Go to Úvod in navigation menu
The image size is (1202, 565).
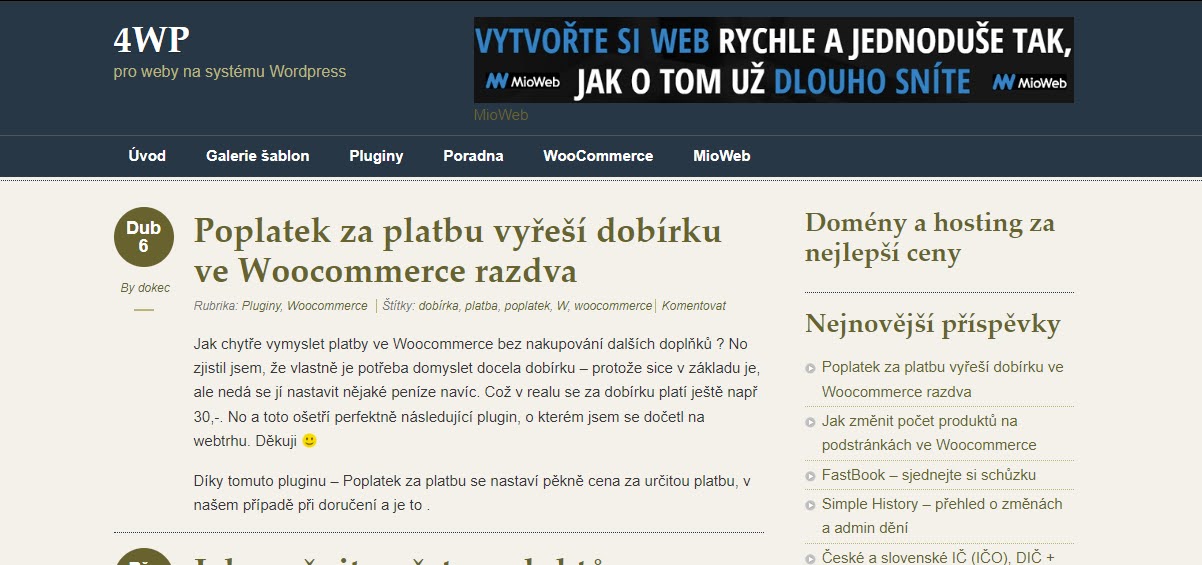147,156
